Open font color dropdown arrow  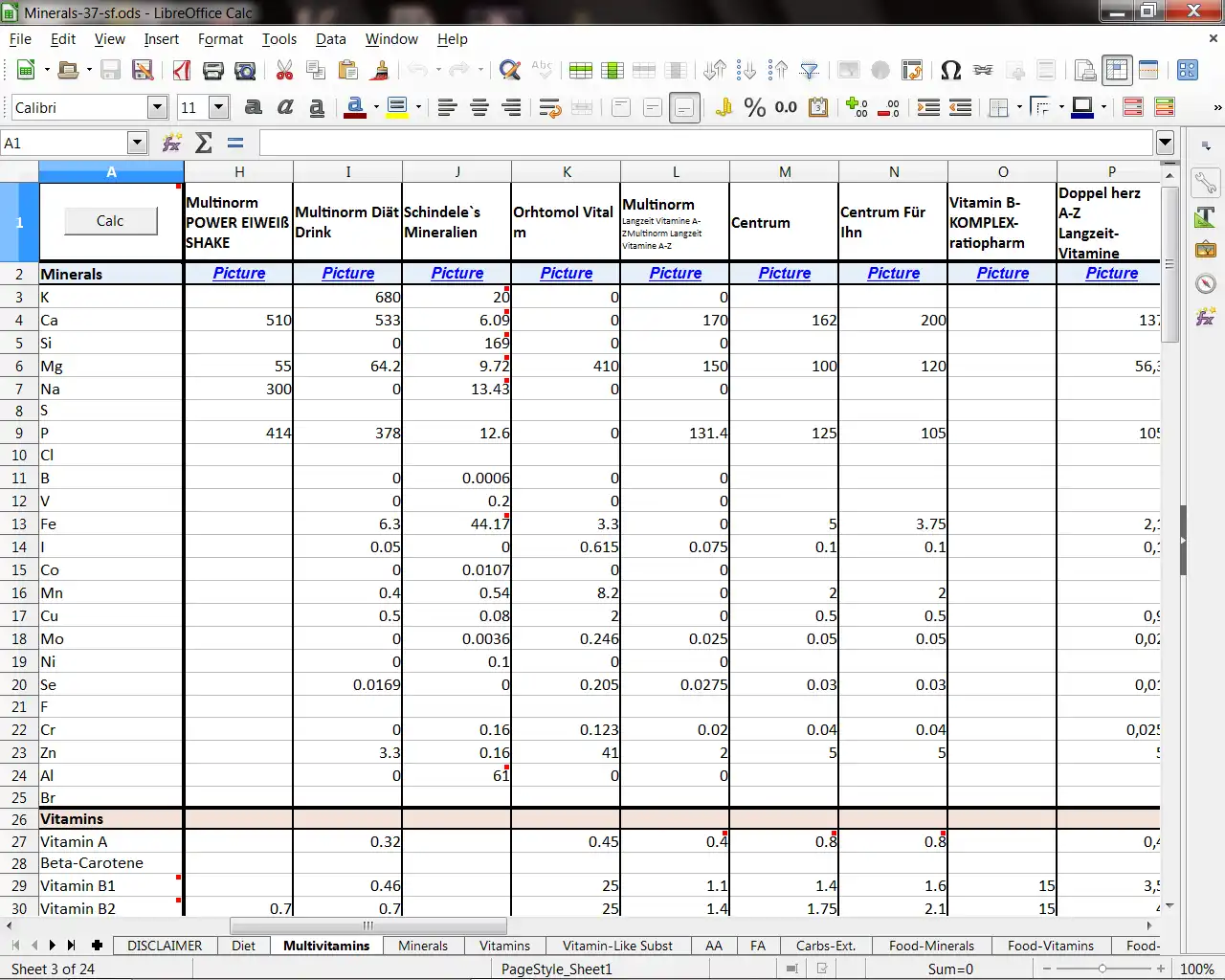(376, 107)
